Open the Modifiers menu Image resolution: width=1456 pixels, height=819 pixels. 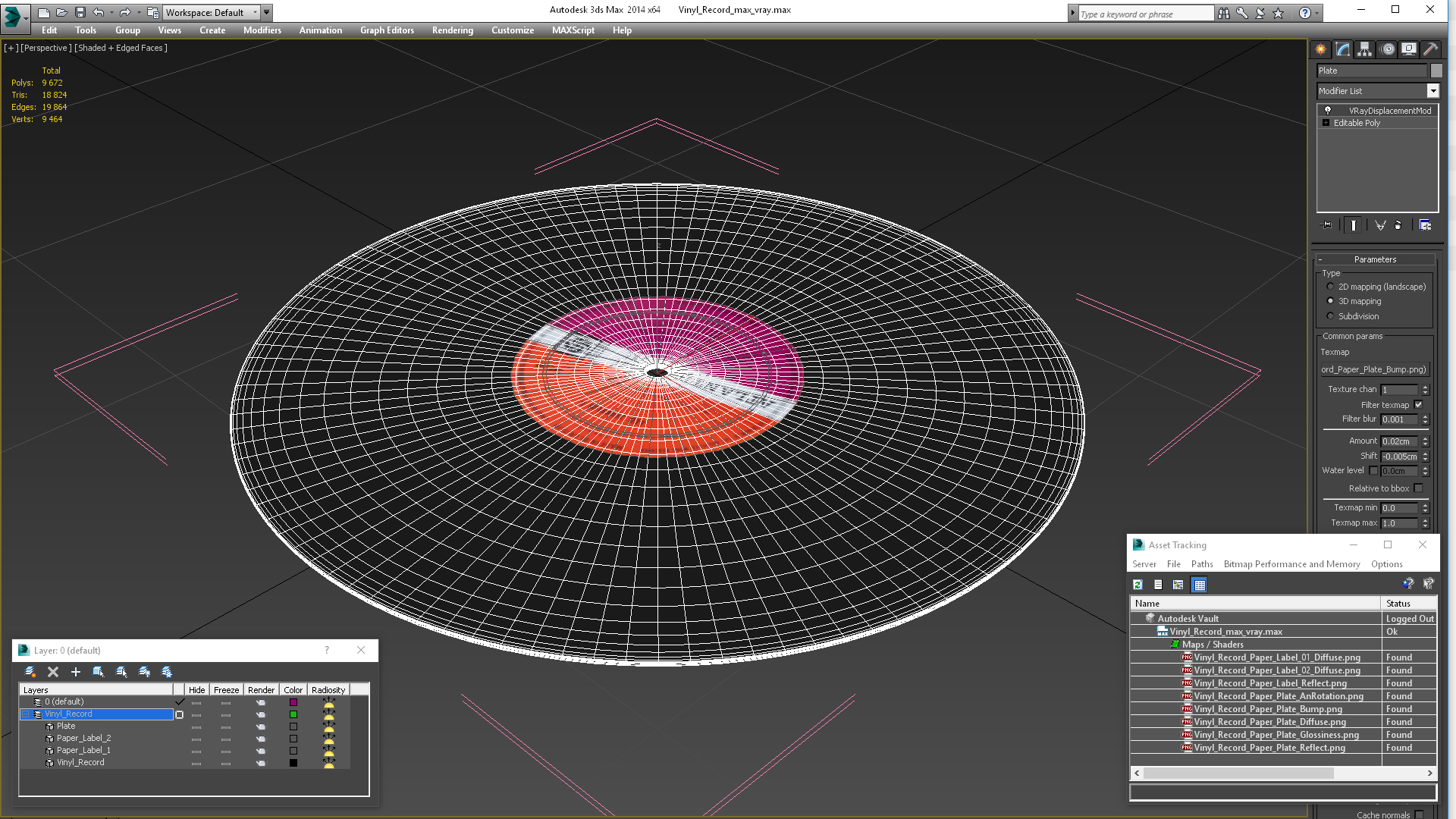pos(262,30)
